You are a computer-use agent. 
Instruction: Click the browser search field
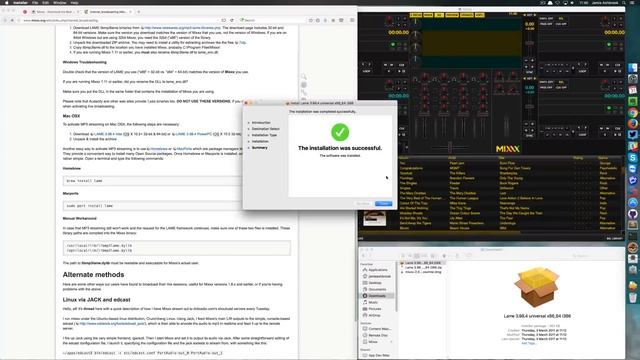point(271,20)
